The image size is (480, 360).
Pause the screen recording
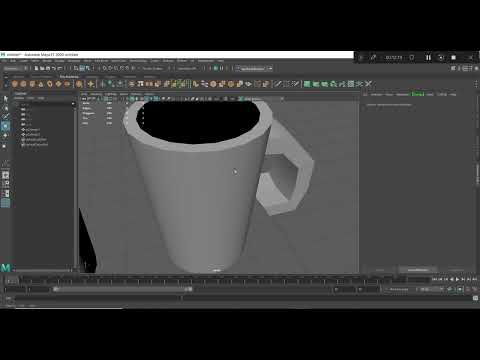point(428,57)
